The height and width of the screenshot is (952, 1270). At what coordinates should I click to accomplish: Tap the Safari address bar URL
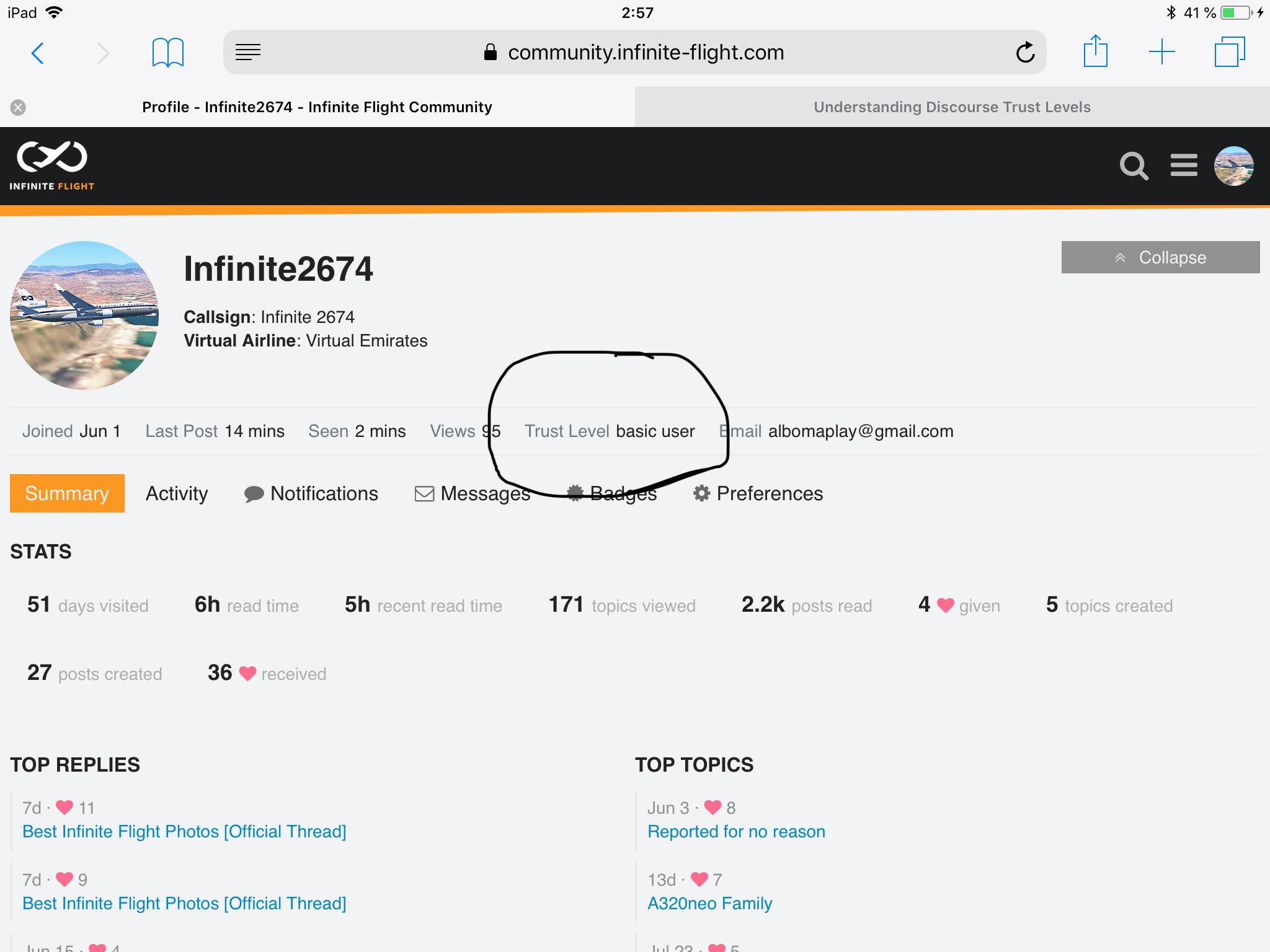pos(645,53)
